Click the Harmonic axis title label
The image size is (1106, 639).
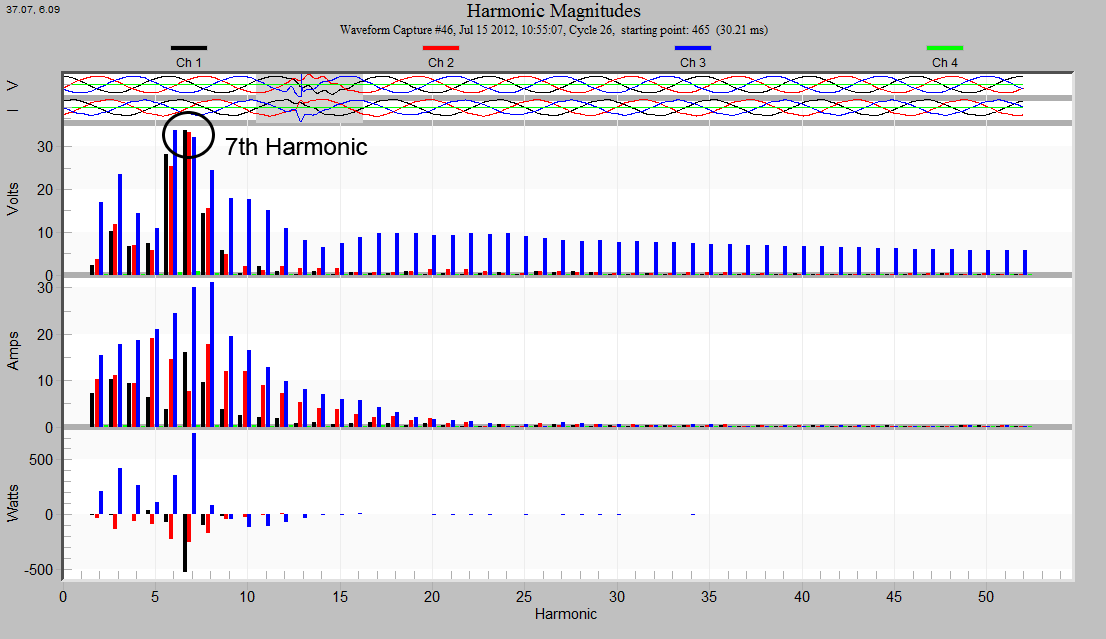(x=565, y=614)
